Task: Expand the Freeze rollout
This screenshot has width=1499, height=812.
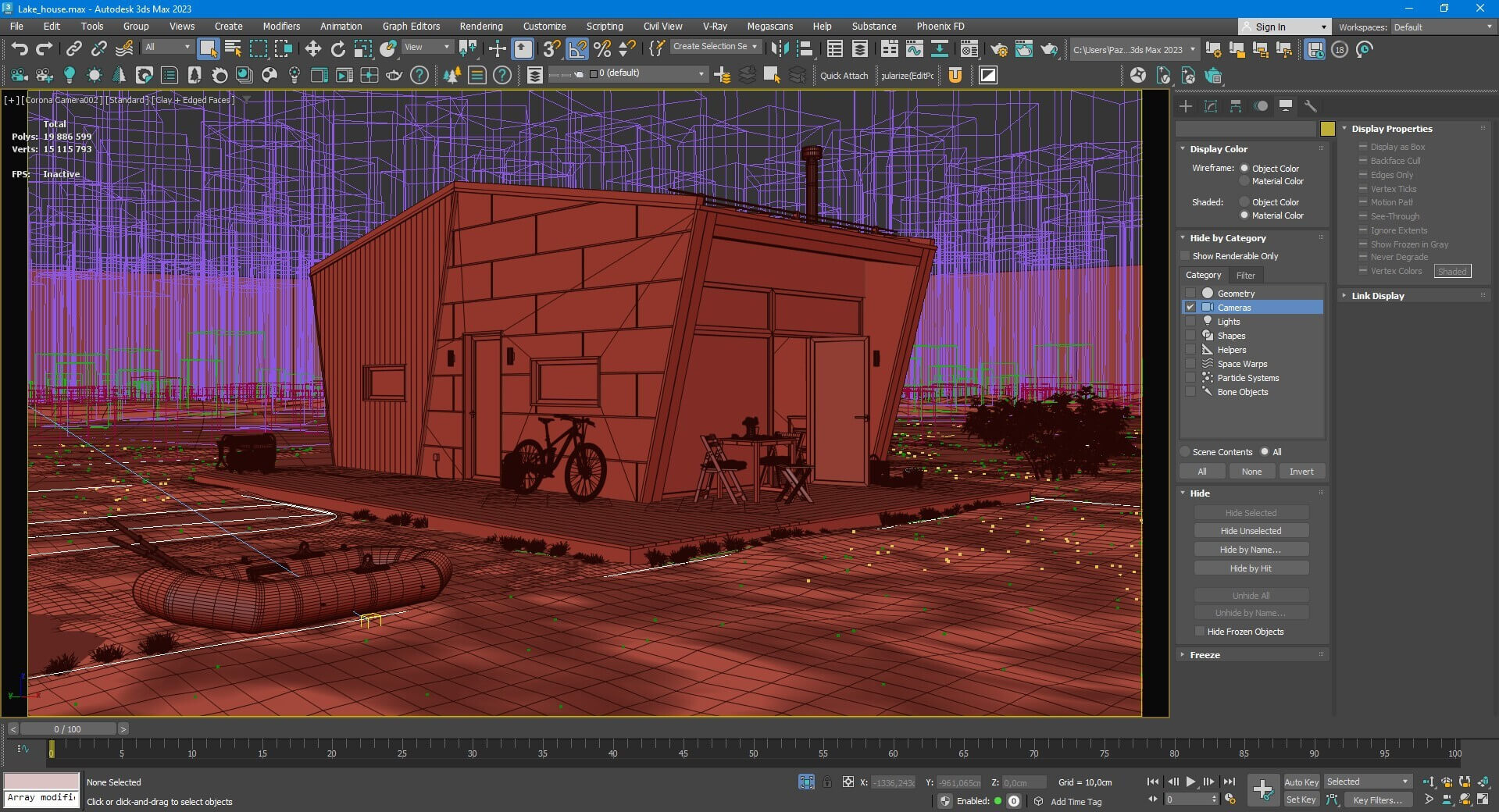Action: tap(1205, 655)
